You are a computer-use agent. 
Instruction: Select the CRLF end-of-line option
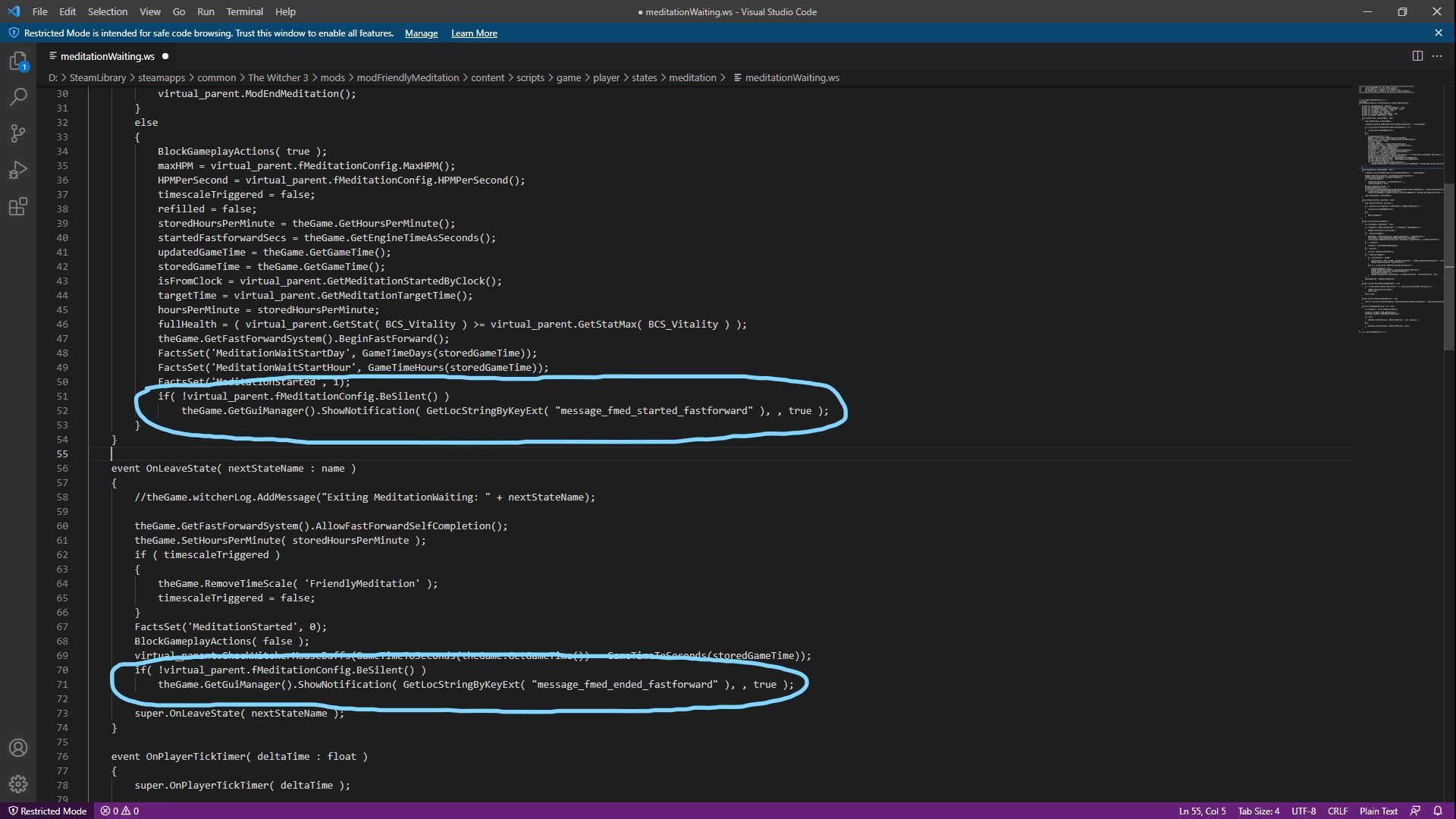[x=1337, y=811]
